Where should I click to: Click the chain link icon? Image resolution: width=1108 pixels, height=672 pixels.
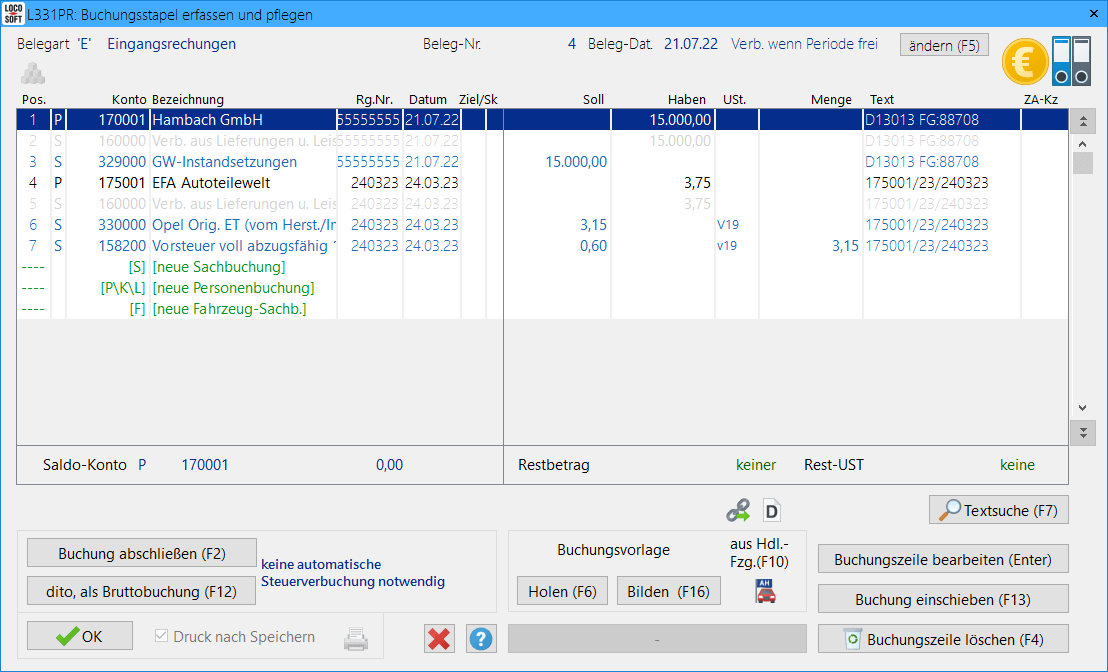(x=738, y=511)
